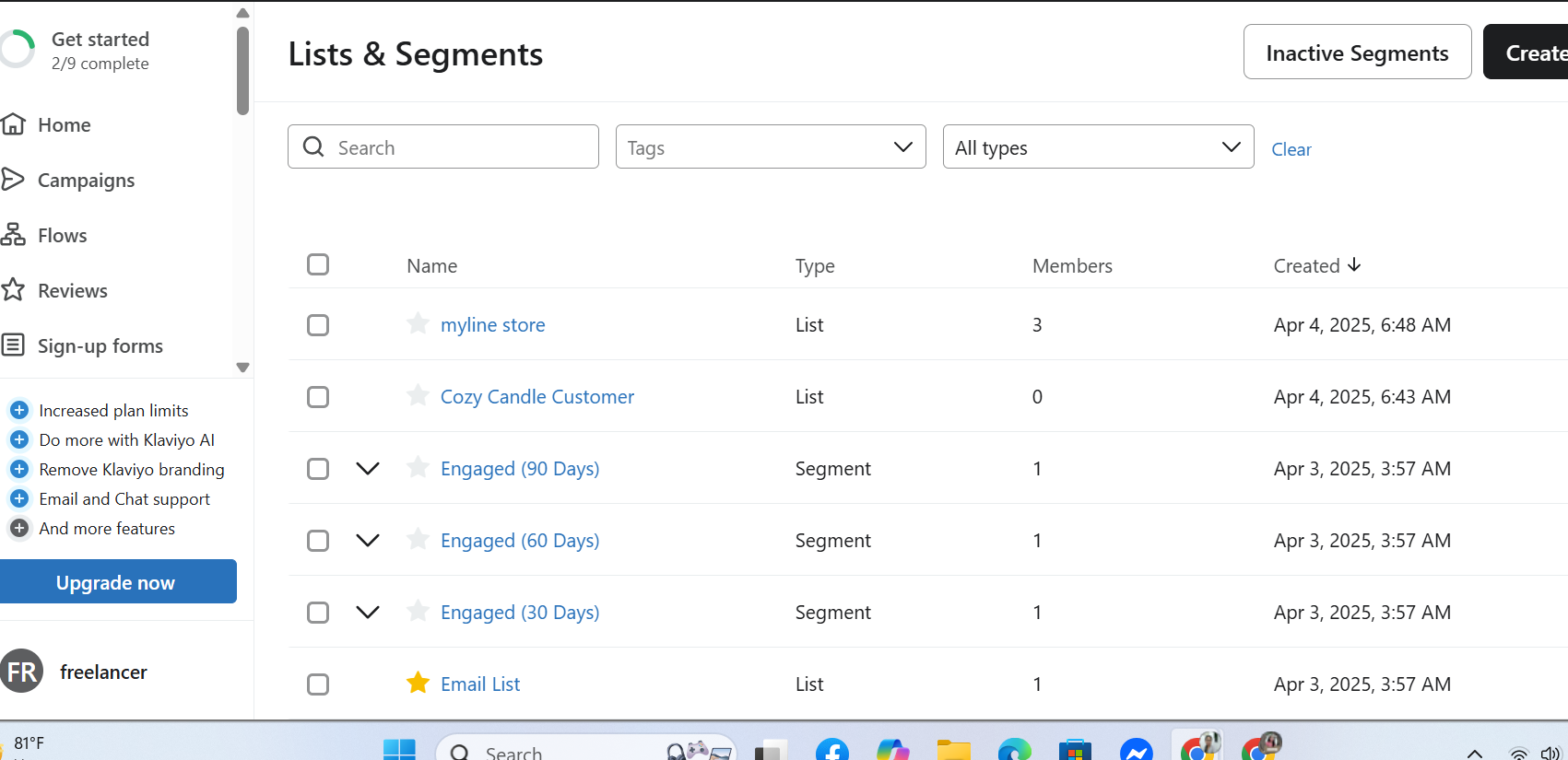
Task: Open the Engaged (30 Days) segment link
Action: (x=520, y=612)
